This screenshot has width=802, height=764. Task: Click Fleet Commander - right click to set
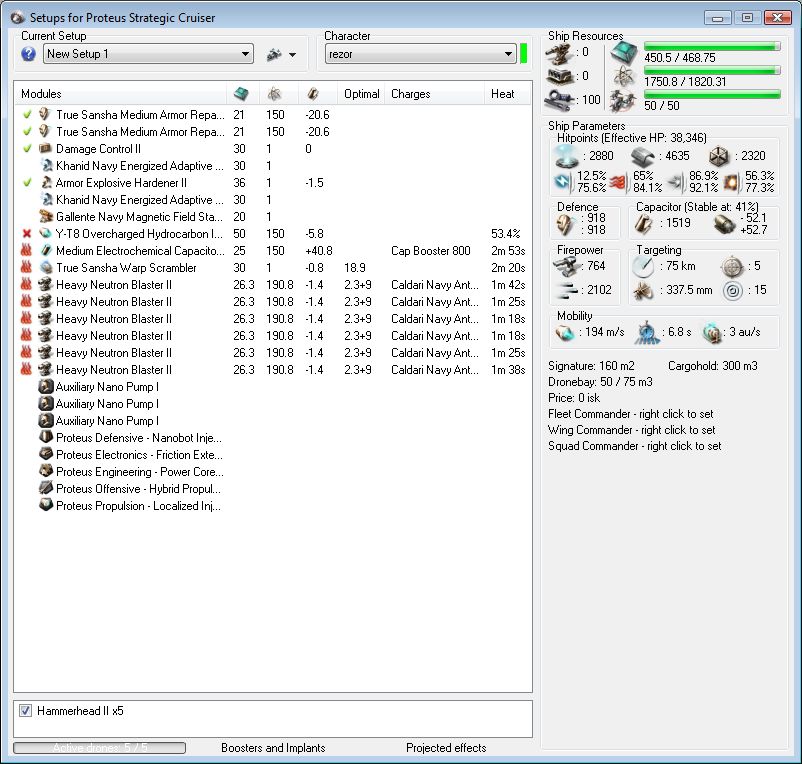[x=630, y=414]
